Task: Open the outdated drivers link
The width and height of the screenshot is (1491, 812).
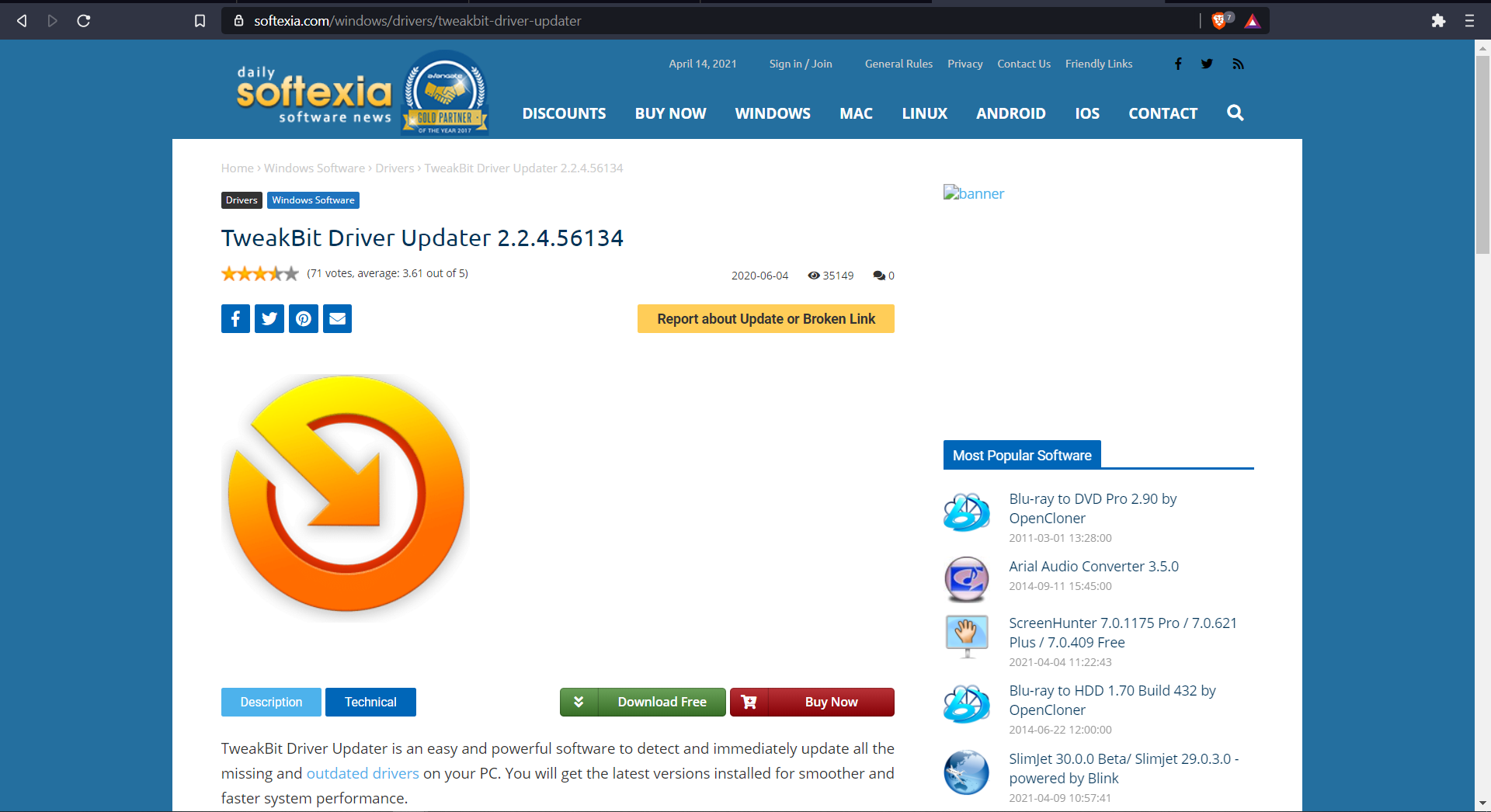Action: click(x=363, y=773)
